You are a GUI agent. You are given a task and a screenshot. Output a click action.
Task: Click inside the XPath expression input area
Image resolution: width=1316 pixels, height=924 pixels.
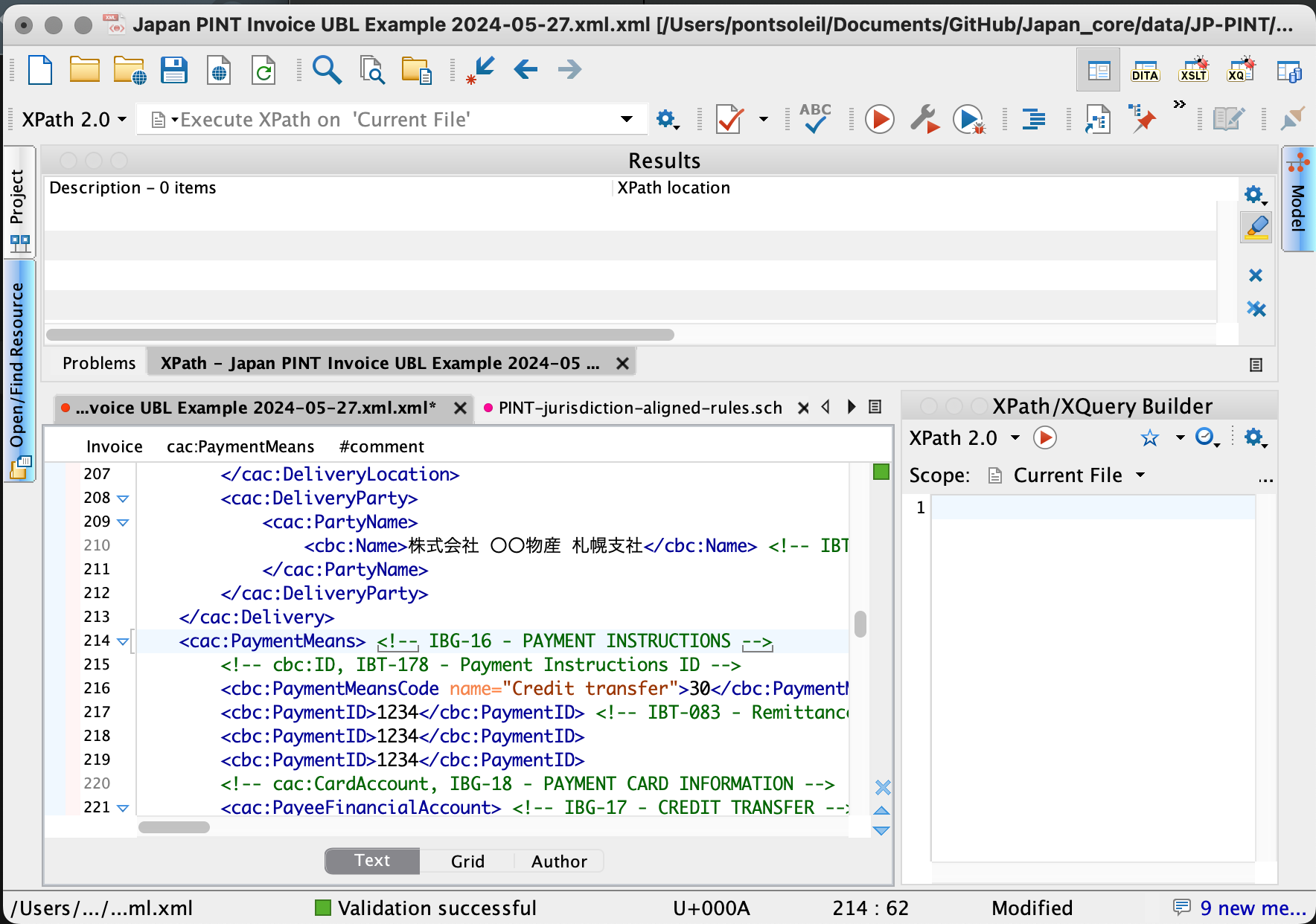pyautogui.click(x=1093, y=677)
